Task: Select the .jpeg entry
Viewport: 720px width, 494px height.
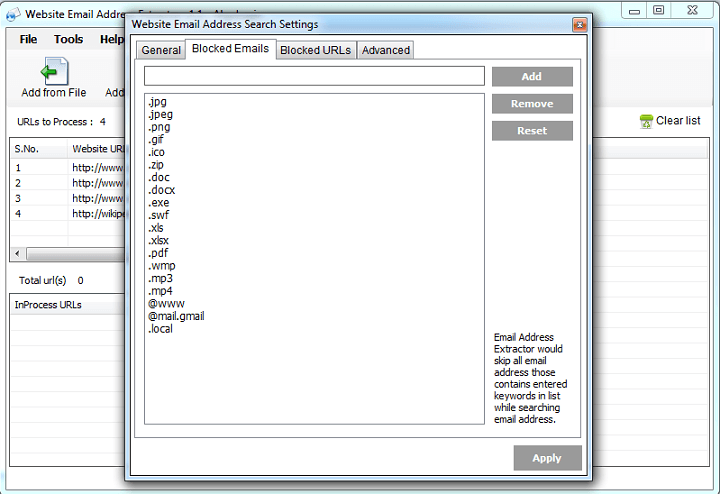Action: (x=161, y=114)
